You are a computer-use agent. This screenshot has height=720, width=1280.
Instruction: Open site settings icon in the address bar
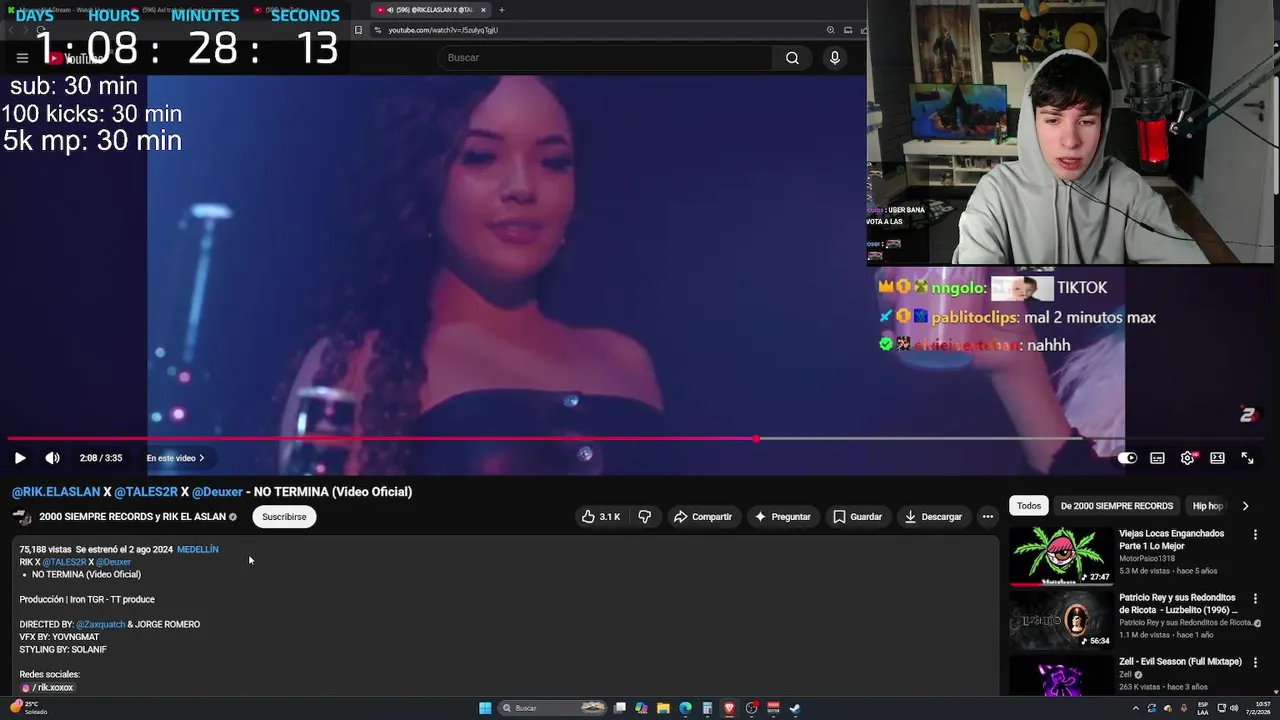pyautogui.click(x=378, y=30)
